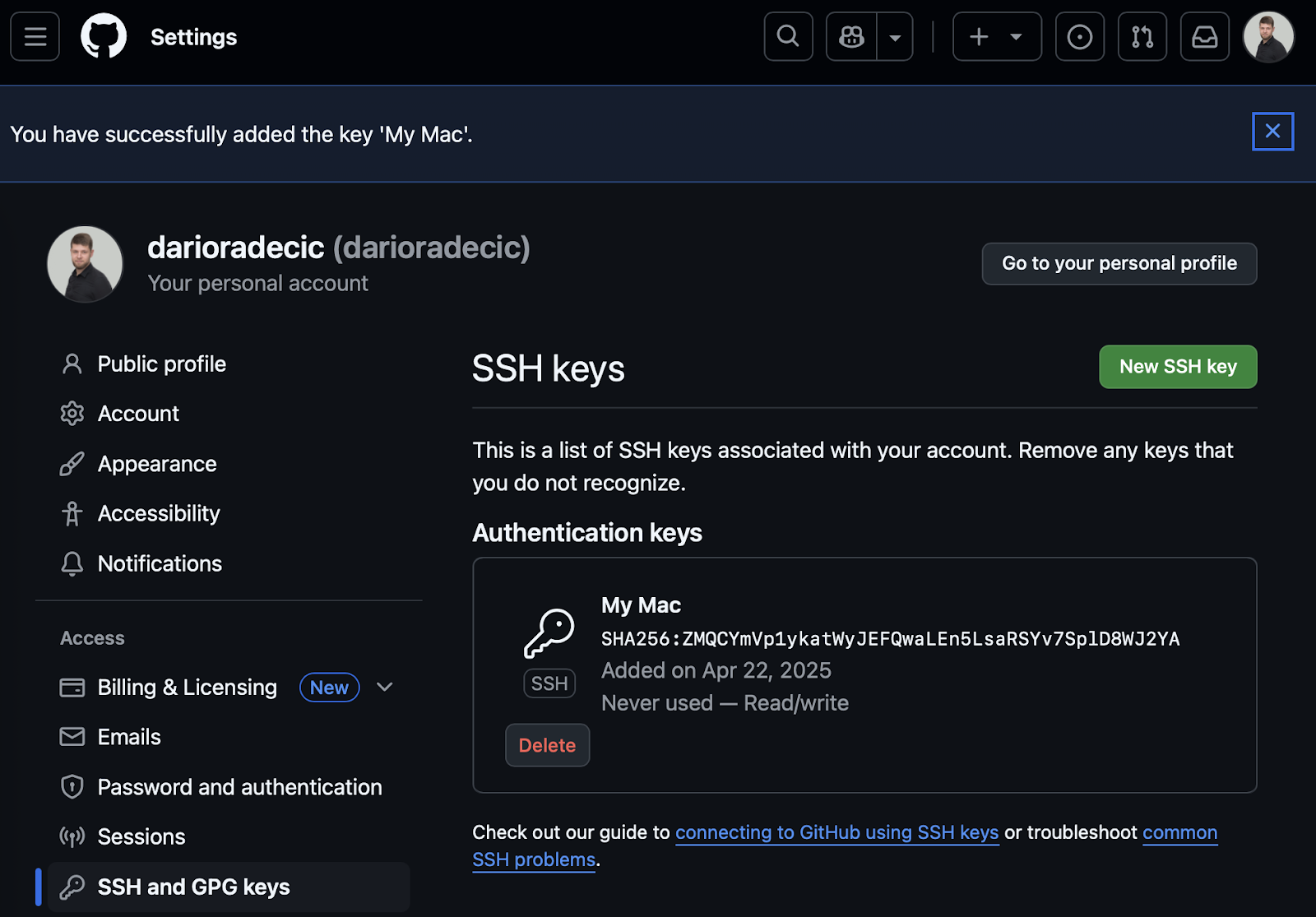The image size is (1316, 917).
Task: Open Public profile settings
Action: [x=229, y=364]
